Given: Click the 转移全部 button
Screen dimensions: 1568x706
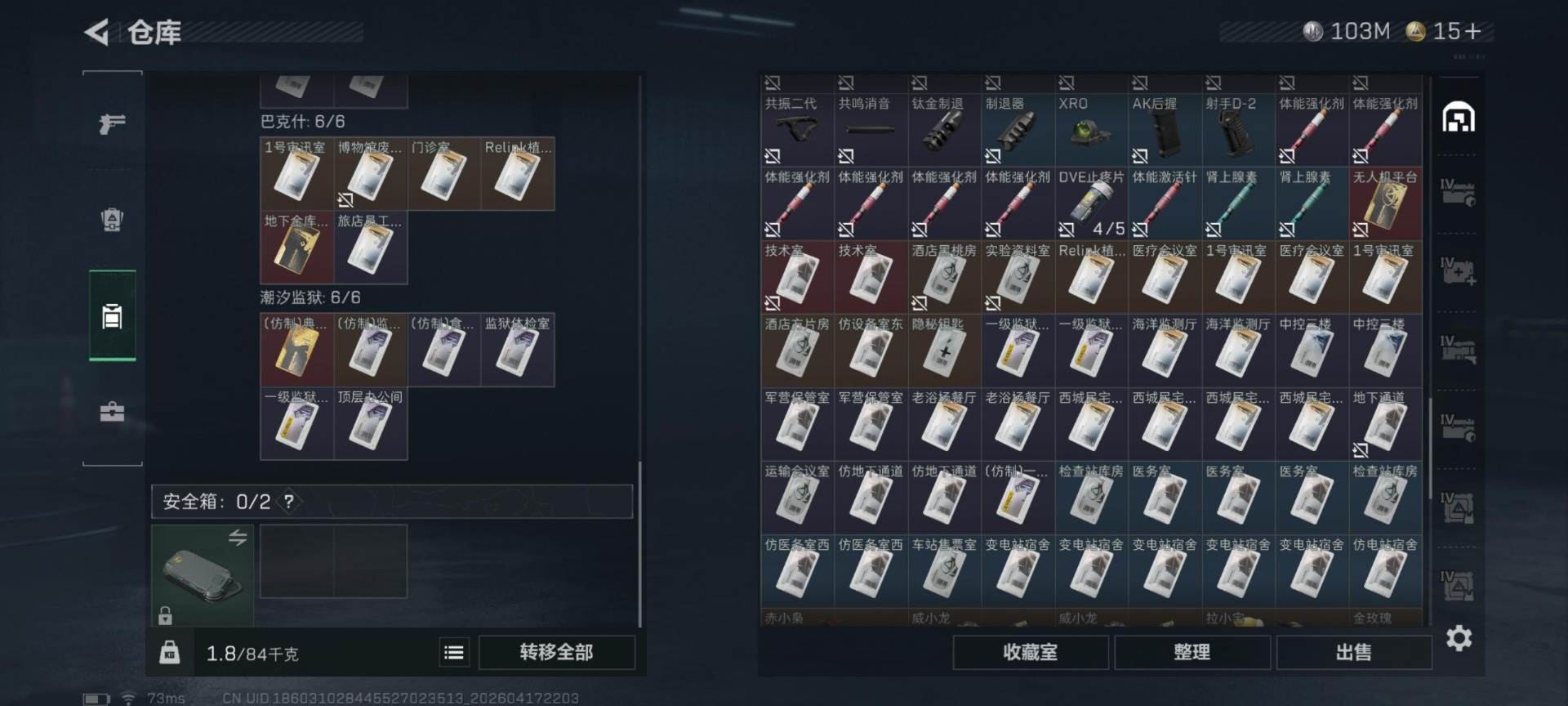Looking at the screenshot, I should [x=557, y=652].
